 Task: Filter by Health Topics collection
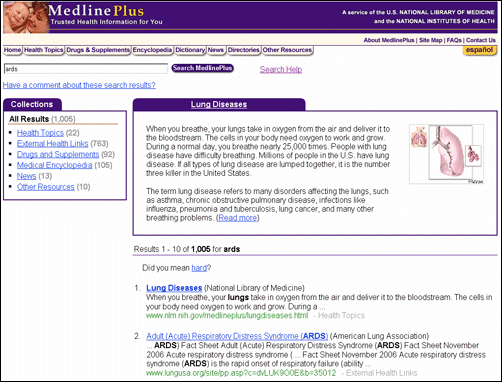[x=40, y=133]
